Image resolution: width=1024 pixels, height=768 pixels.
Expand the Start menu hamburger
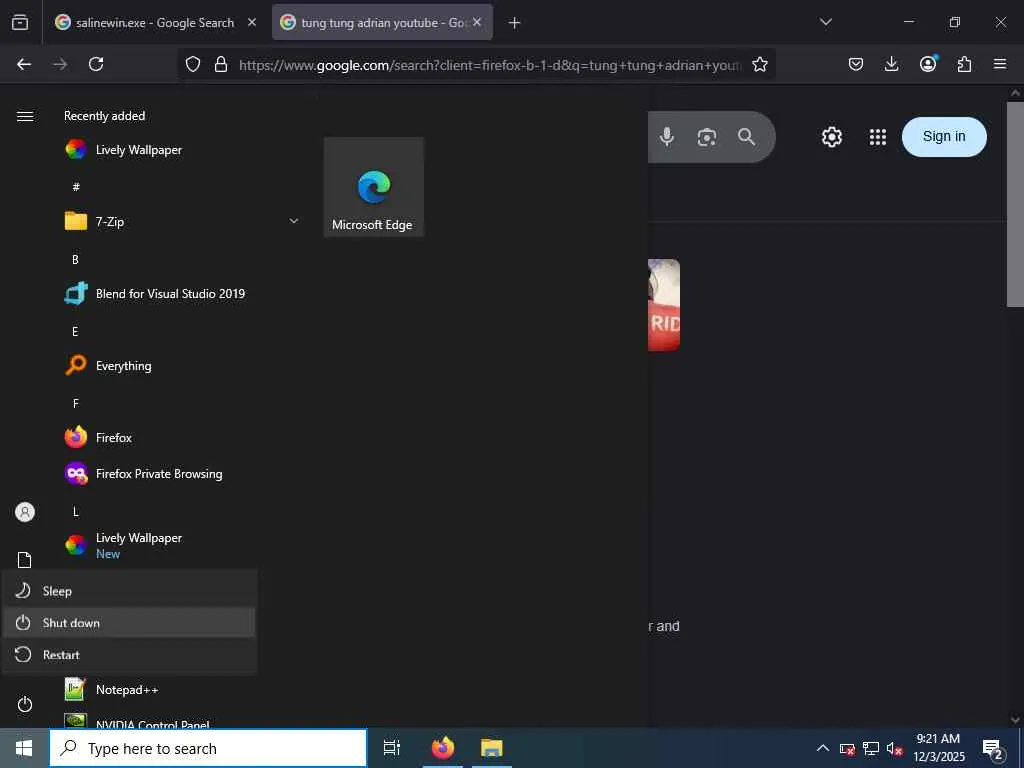(x=25, y=116)
